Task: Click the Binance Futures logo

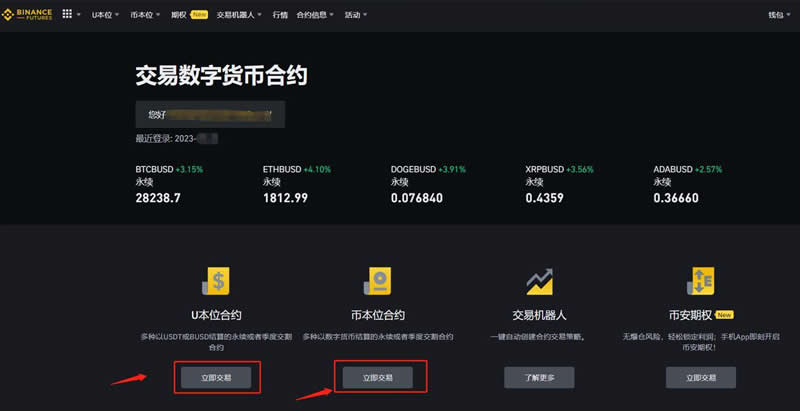Action: [28, 15]
